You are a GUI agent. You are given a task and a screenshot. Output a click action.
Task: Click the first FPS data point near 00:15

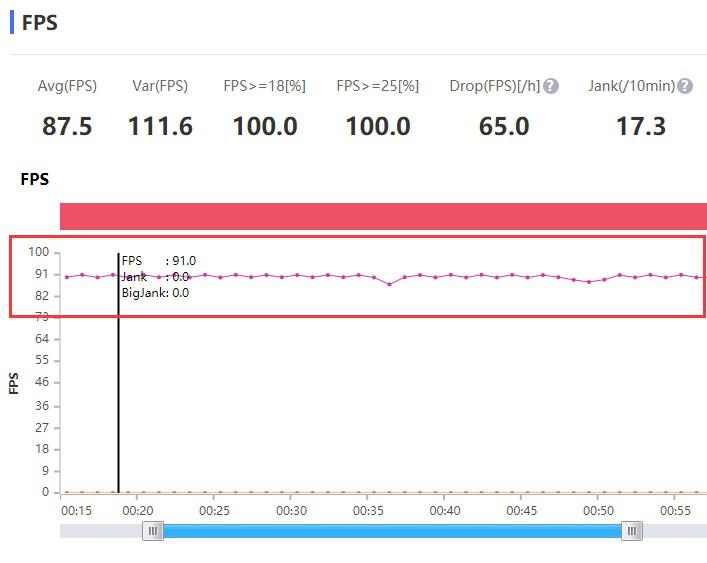[x=67, y=277]
